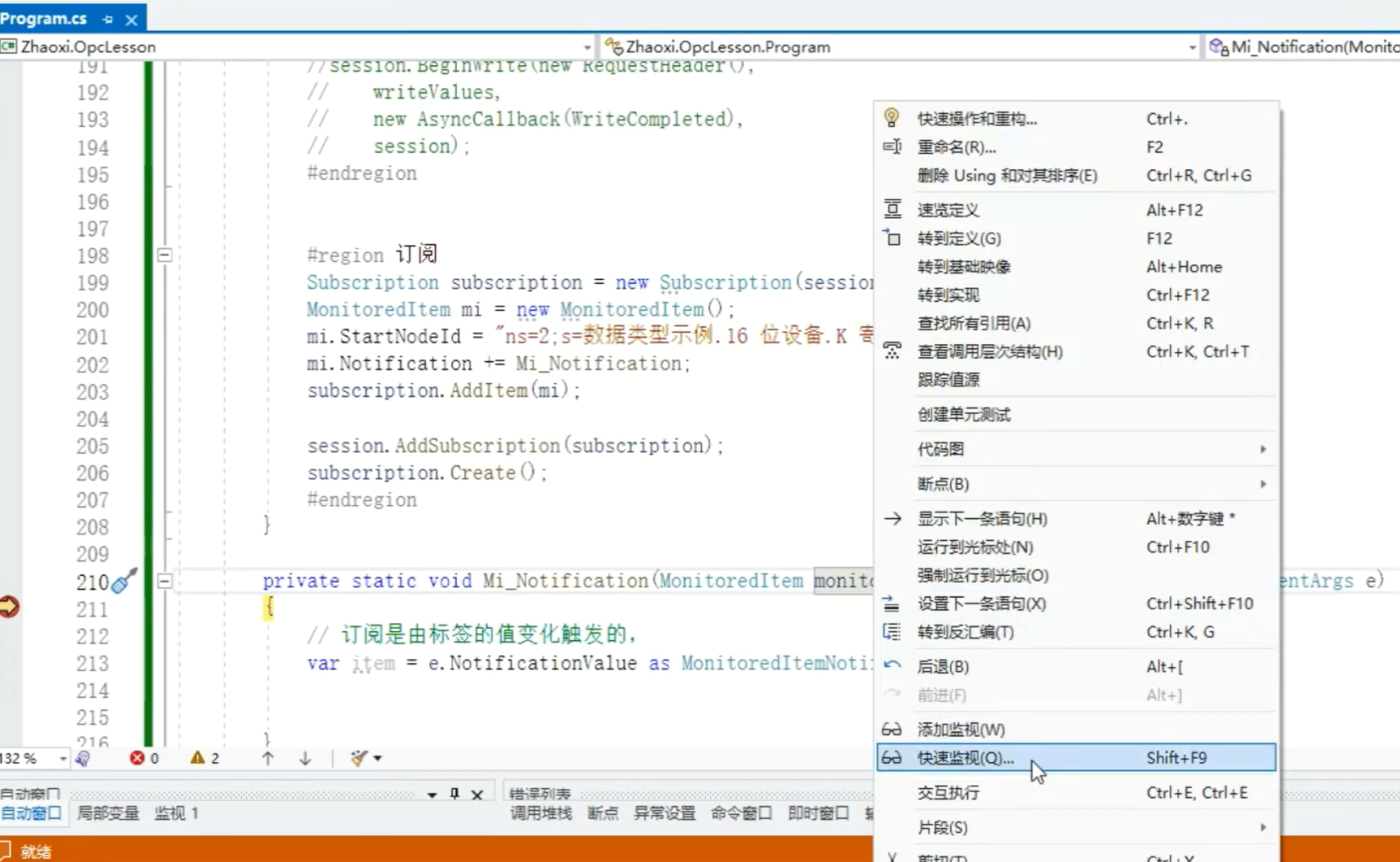Screen dimensions: 1400x862
Task: Open the 调用堆栈 tab
Action: 541,814
